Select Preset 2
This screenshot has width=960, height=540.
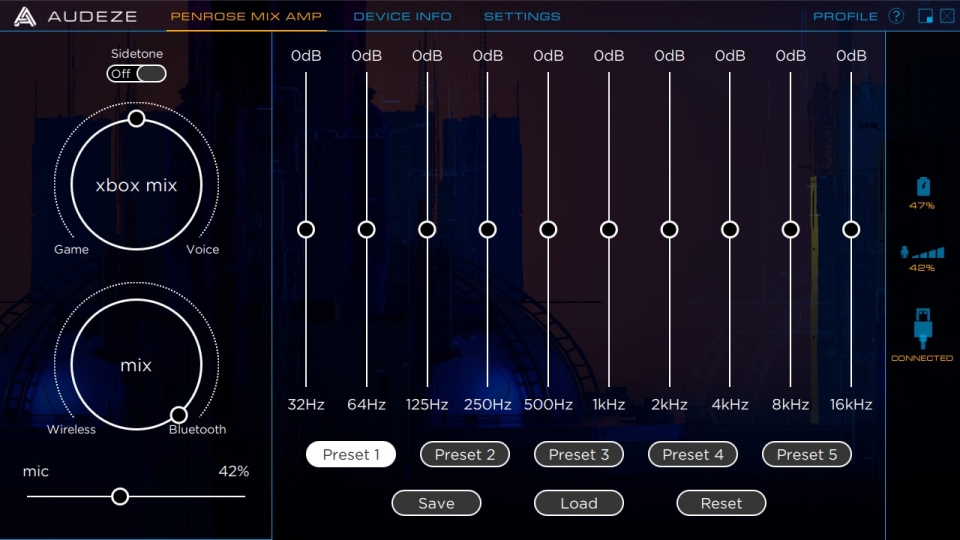(465, 454)
